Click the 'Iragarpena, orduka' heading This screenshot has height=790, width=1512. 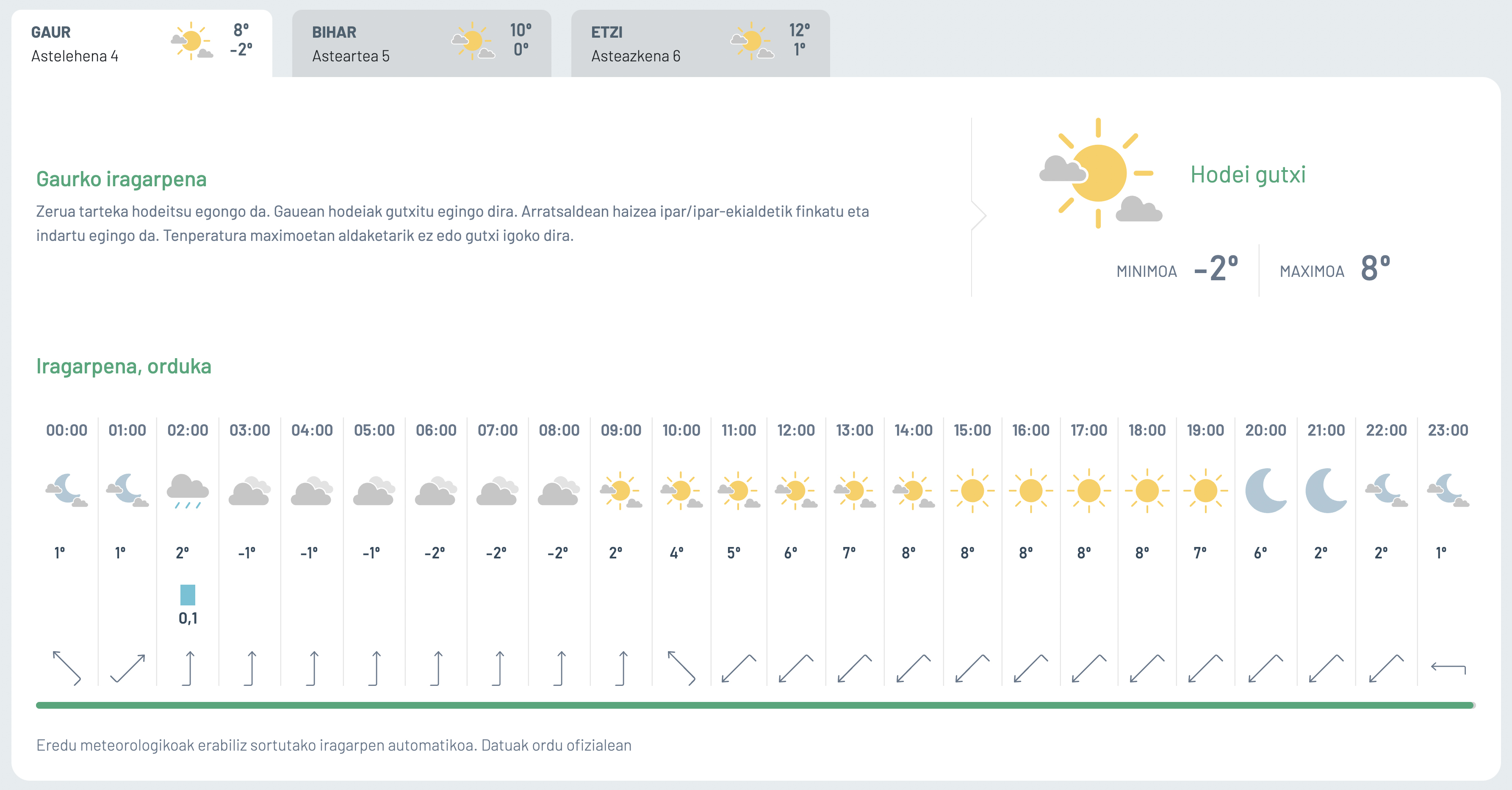click(124, 366)
